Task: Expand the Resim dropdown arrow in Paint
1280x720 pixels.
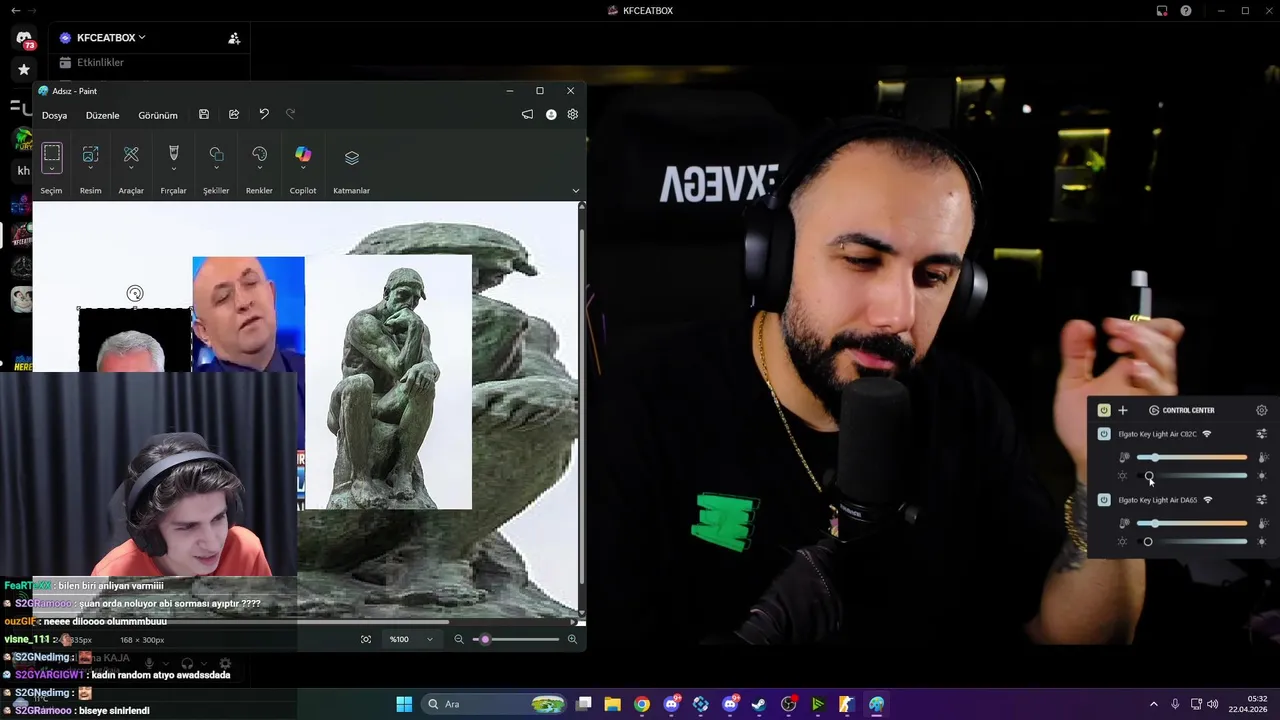Action: click(90, 168)
